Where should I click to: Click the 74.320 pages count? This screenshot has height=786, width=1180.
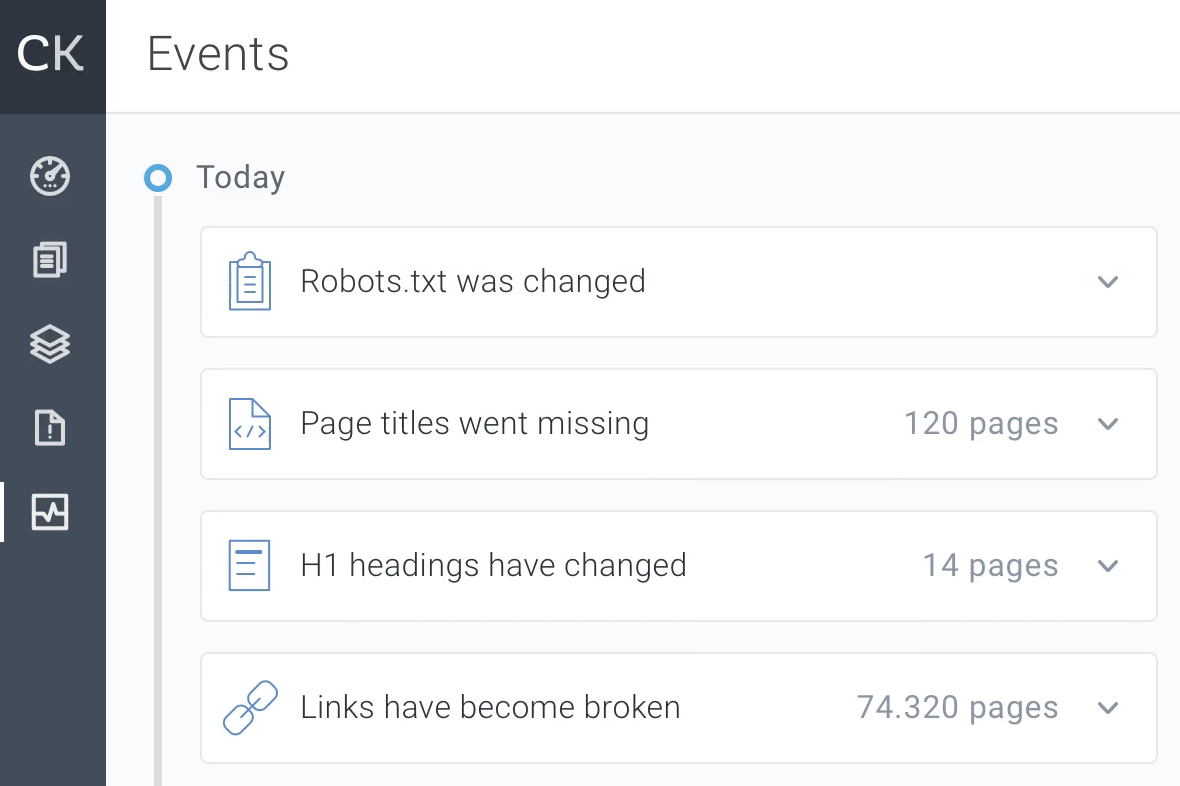(957, 708)
